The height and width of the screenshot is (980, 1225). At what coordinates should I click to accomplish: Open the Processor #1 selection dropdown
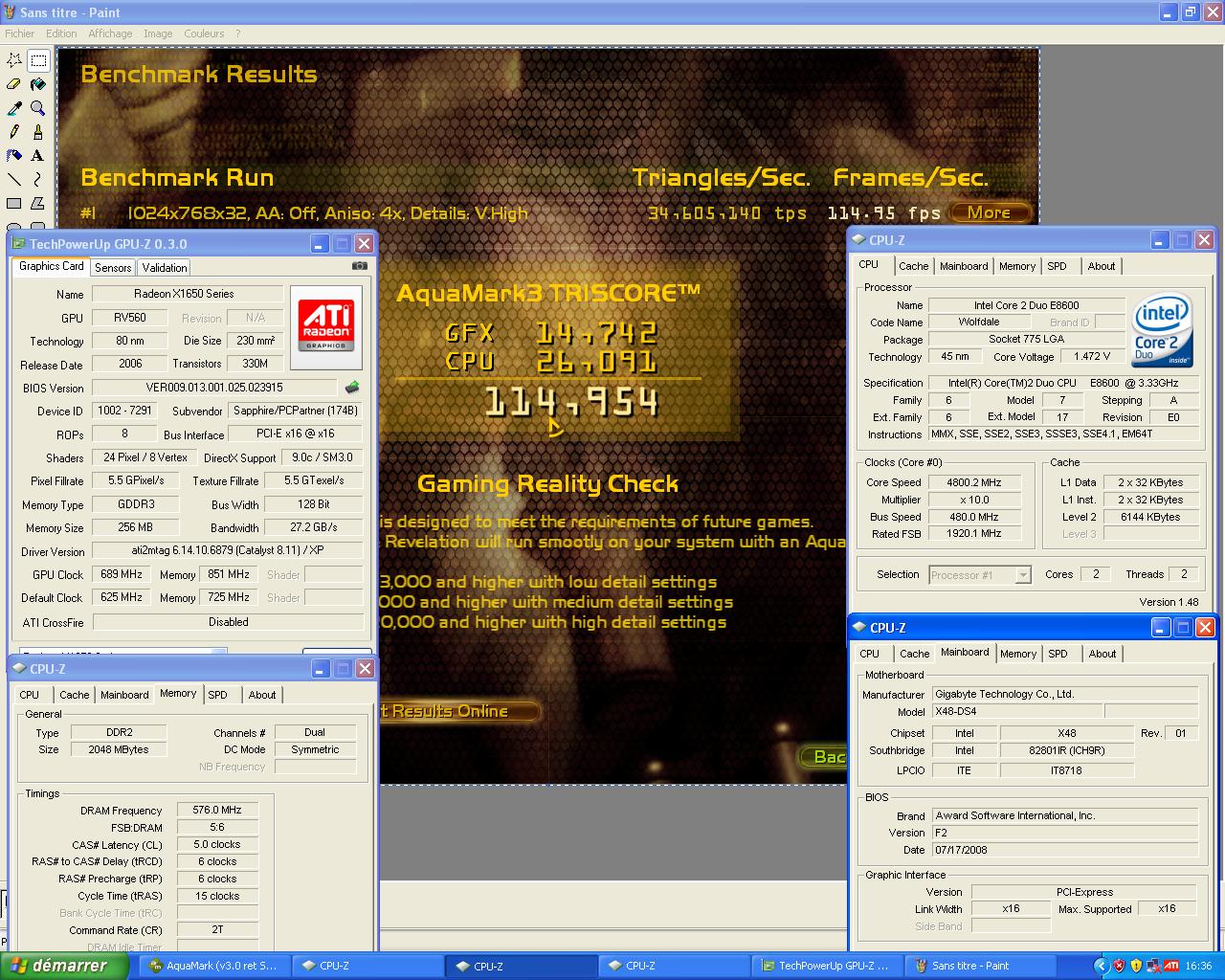(x=1023, y=575)
